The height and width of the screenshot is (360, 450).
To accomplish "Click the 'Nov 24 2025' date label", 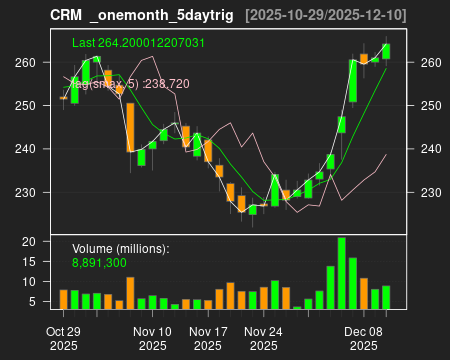I will click(x=263, y=339).
